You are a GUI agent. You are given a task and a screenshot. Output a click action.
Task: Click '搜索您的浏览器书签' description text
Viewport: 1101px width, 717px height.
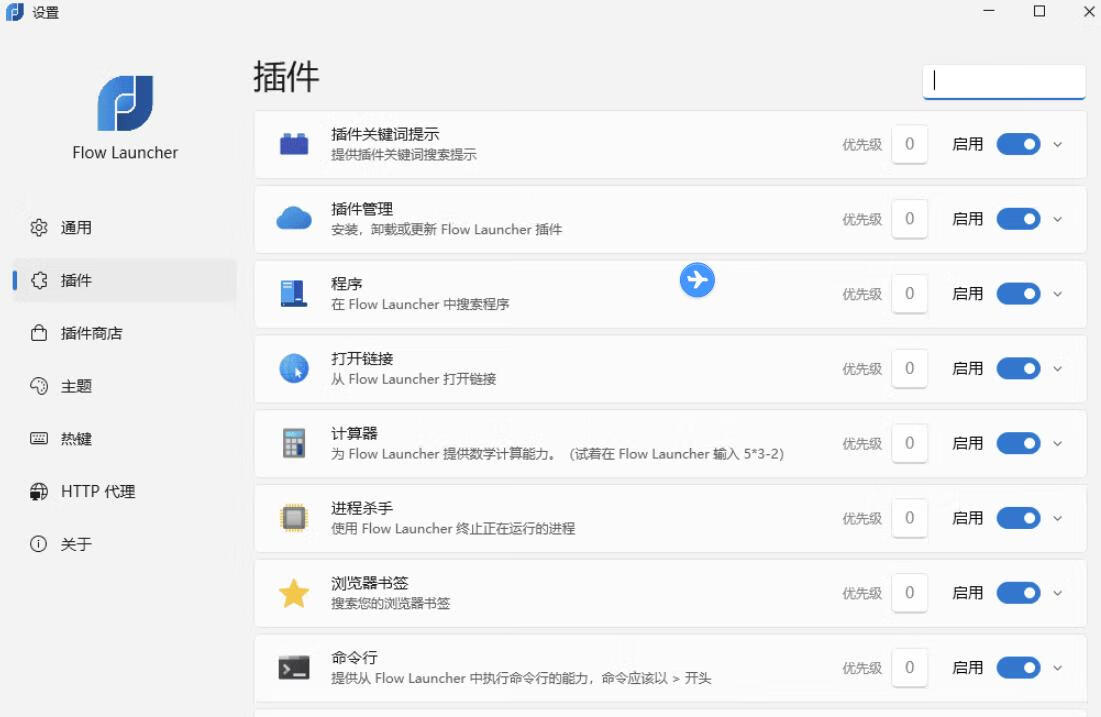(x=390, y=603)
